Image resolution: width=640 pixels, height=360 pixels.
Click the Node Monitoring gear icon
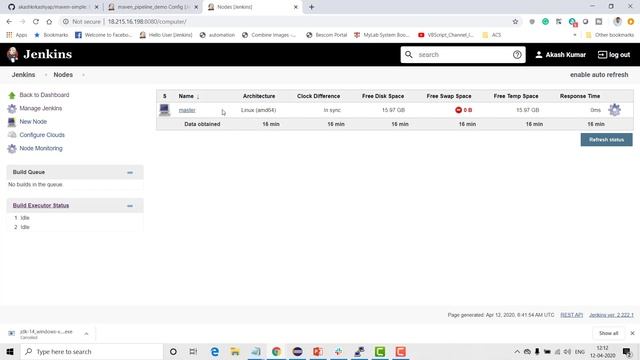pyautogui.click(x=12, y=149)
